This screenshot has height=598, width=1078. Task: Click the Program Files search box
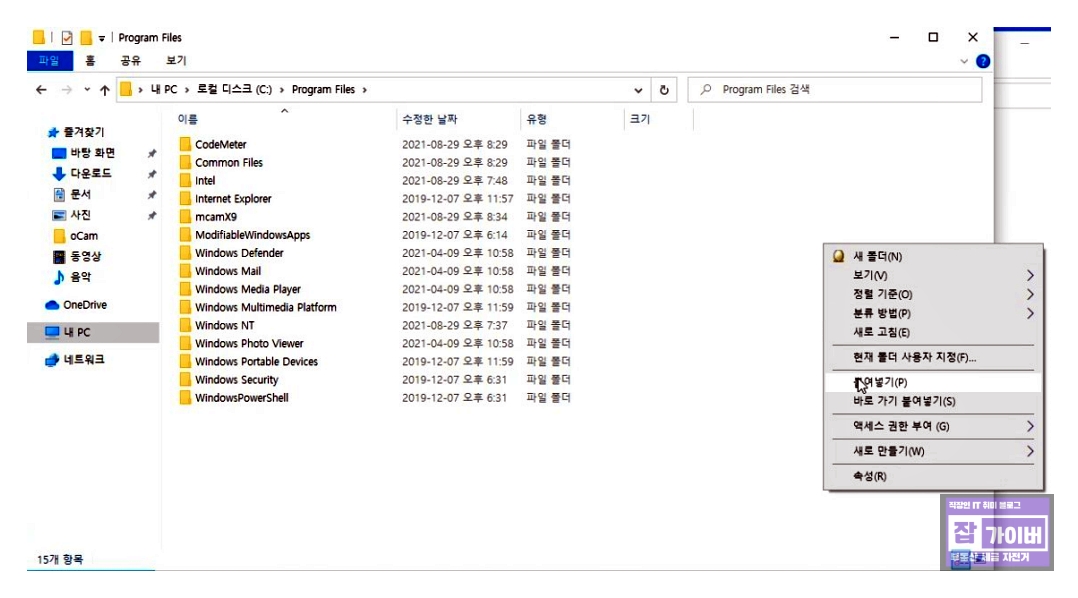(835, 89)
